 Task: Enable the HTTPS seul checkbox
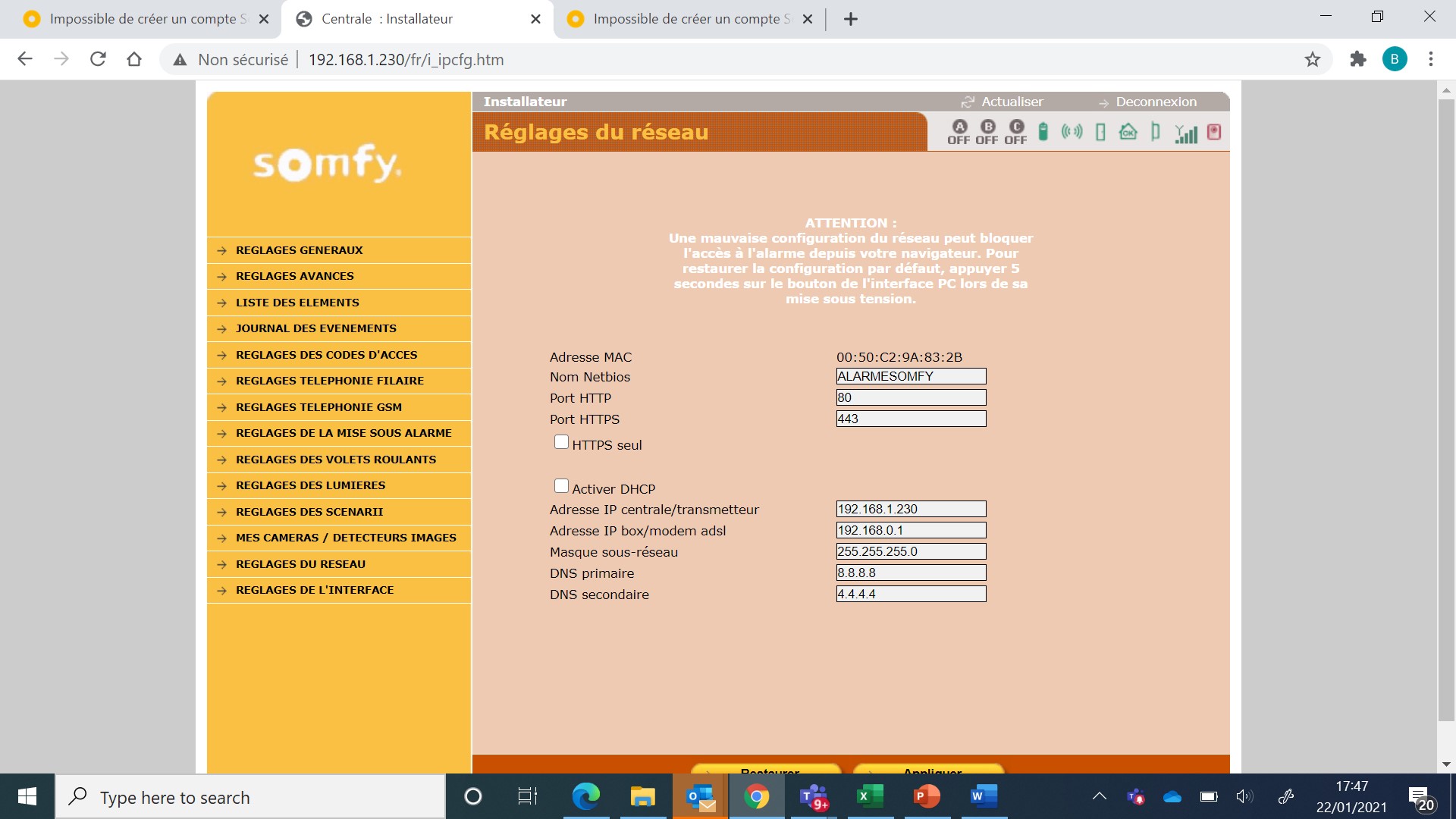pos(561,442)
